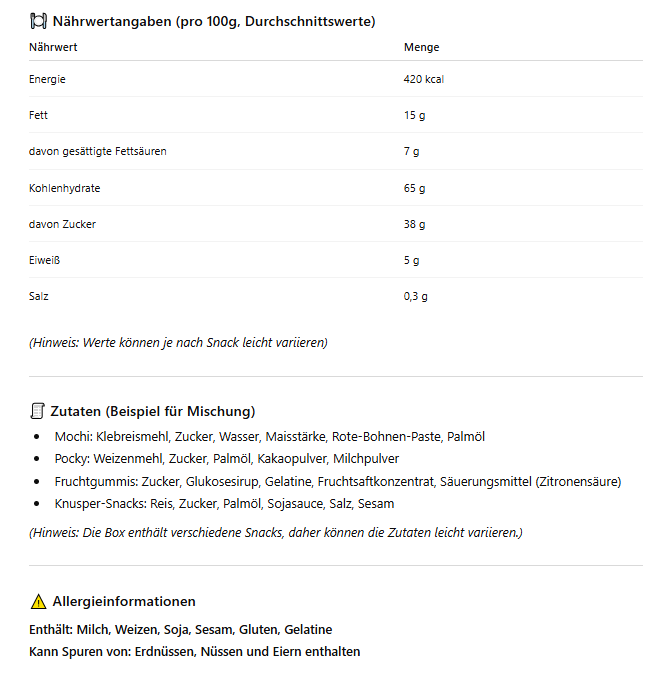656x678 pixels.
Task: Click the Salz value 0,3 g
Action: 415,296
